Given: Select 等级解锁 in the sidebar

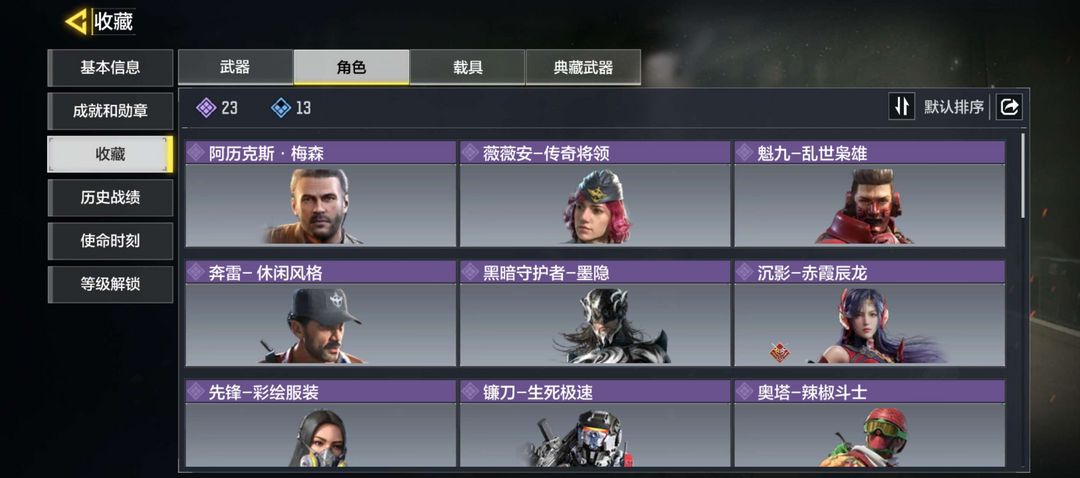Looking at the screenshot, I should [x=110, y=284].
